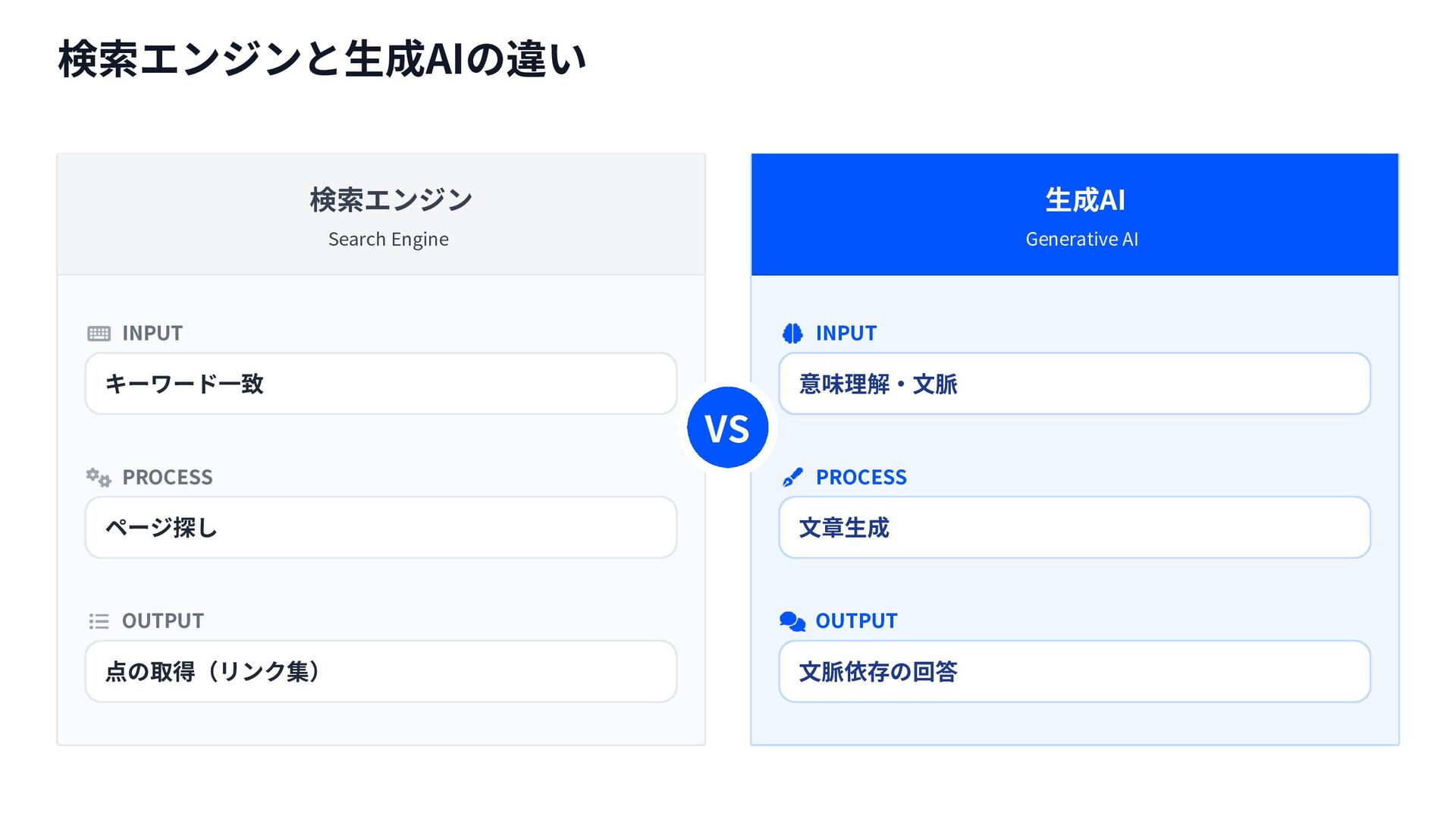Click the gray PROCESS label text
This screenshot has height=819, width=1456.
168,477
